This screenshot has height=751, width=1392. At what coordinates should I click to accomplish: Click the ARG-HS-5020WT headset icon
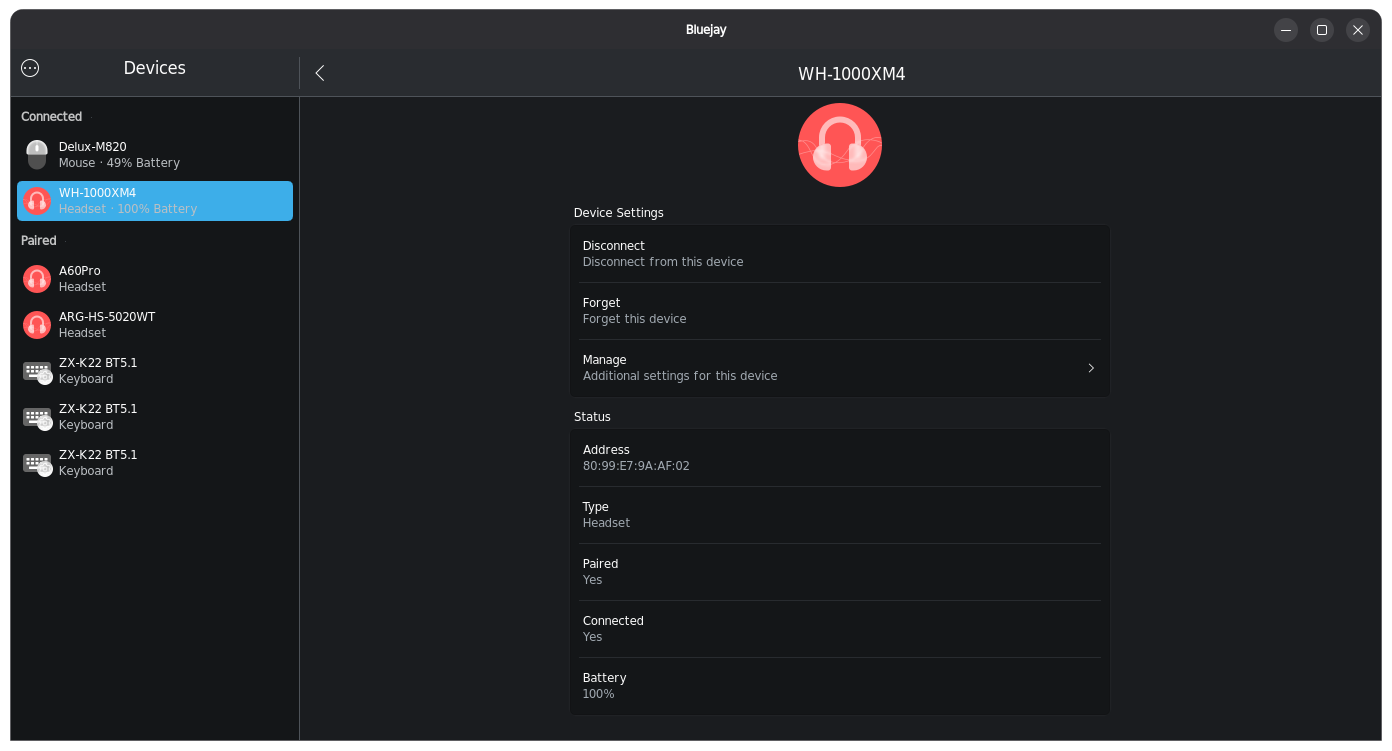[37, 325]
